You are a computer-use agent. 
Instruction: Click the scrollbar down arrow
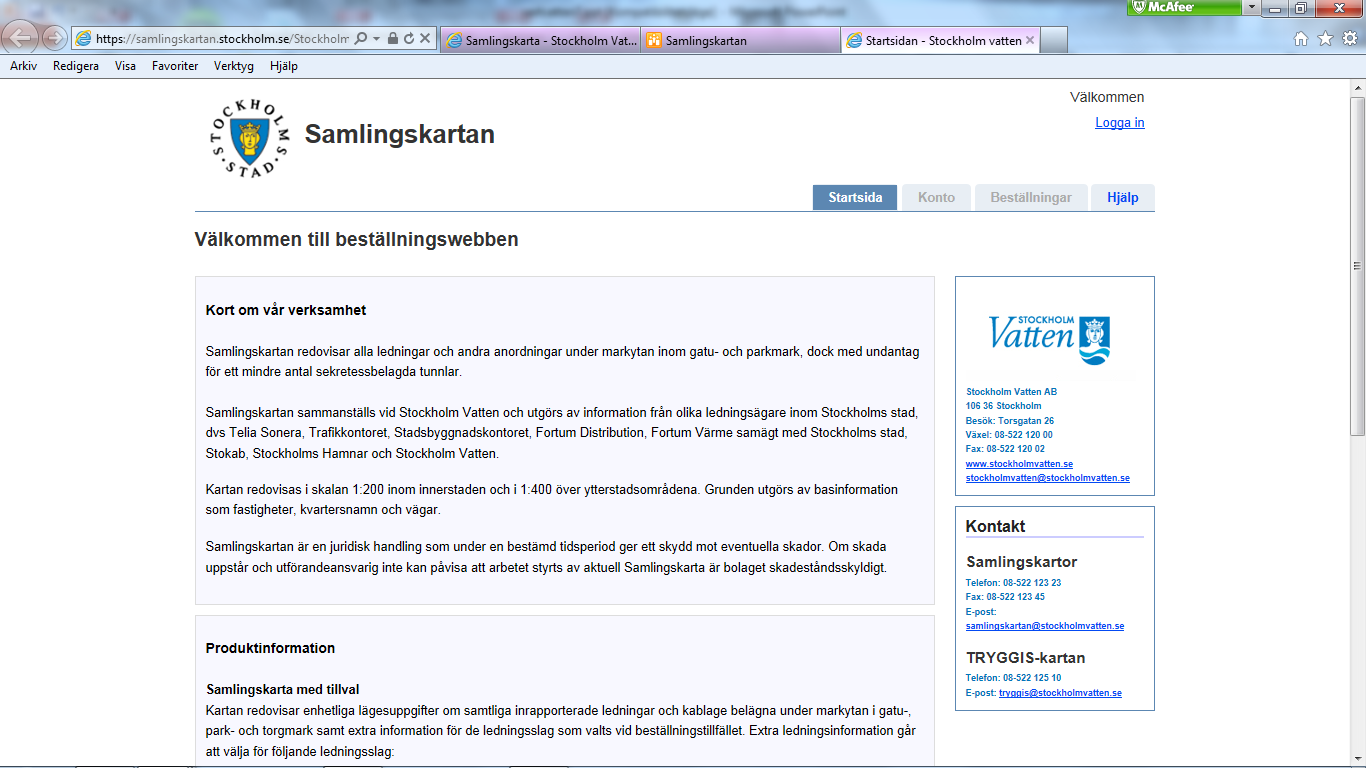(1357, 759)
